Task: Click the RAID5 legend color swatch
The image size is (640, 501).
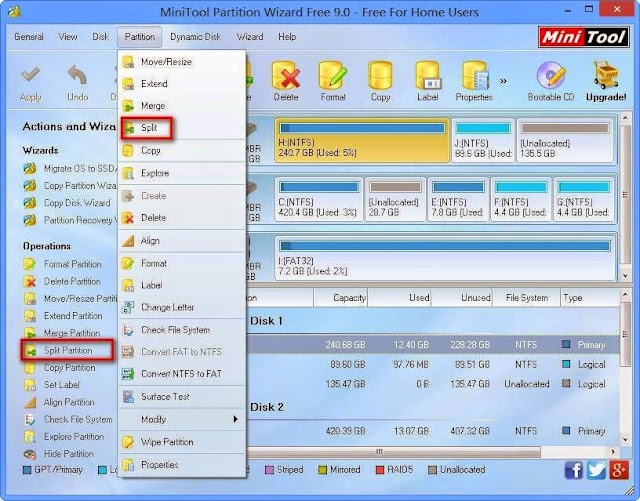Action: [x=380, y=470]
